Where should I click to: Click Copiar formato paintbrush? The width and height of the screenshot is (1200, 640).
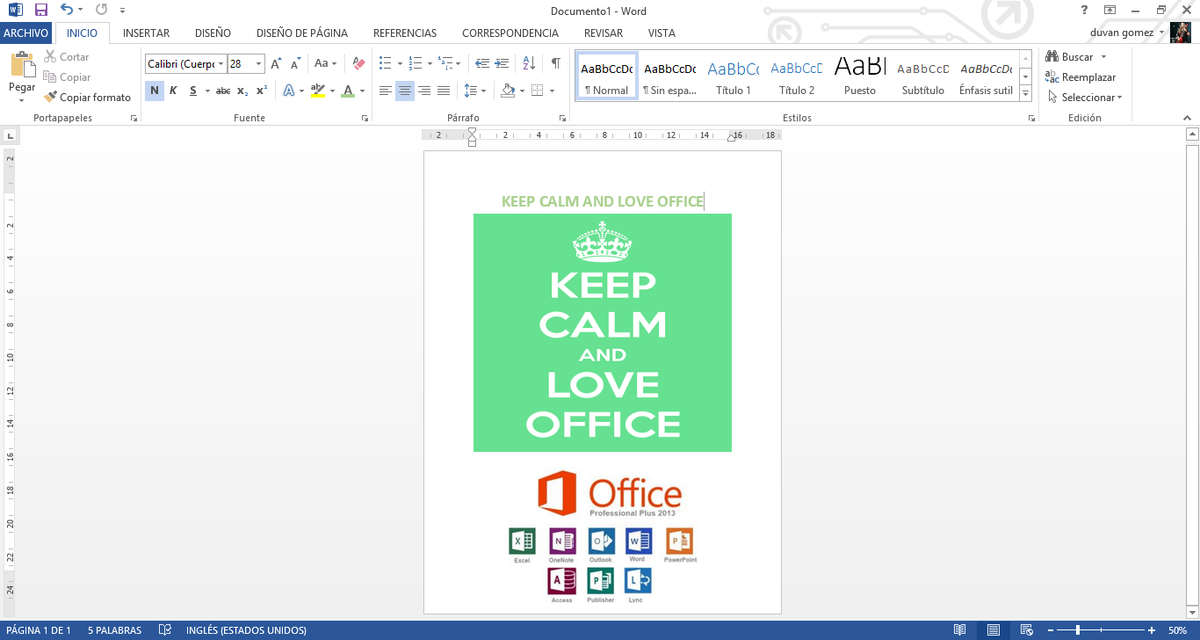click(88, 97)
